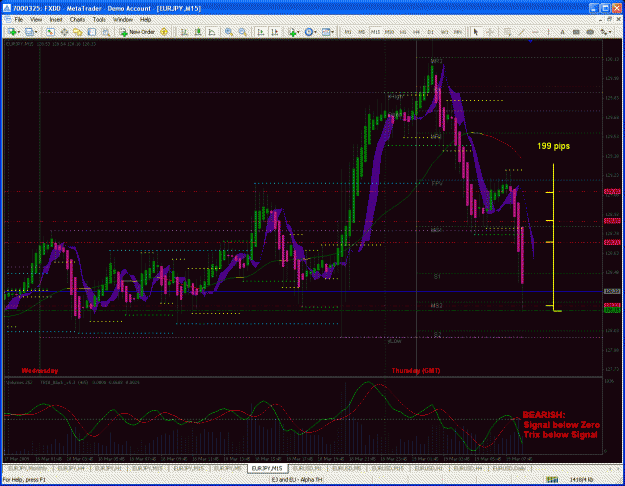The height and width of the screenshot is (486, 625).
Task: Open the Tools menu
Action: (99, 20)
